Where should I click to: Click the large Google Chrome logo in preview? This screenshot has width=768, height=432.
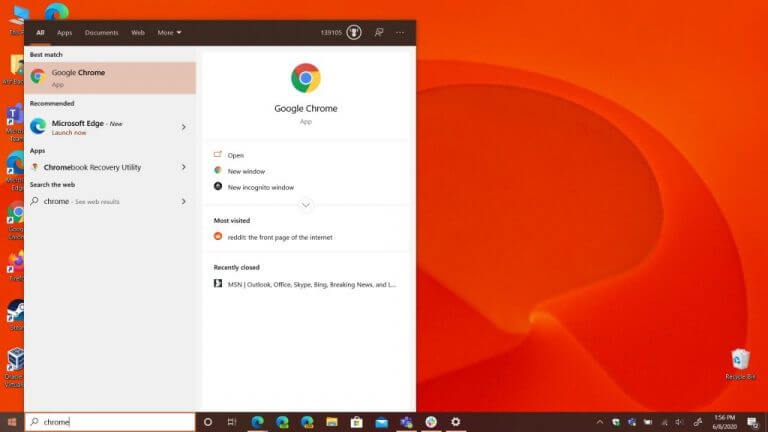pyautogui.click(x=306, y=78)
